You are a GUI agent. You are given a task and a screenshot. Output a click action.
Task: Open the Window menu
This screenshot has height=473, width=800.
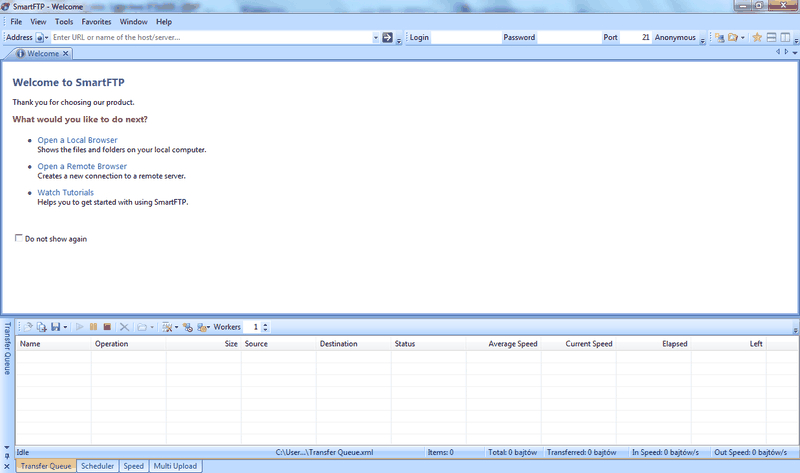(x=134, y=22)
